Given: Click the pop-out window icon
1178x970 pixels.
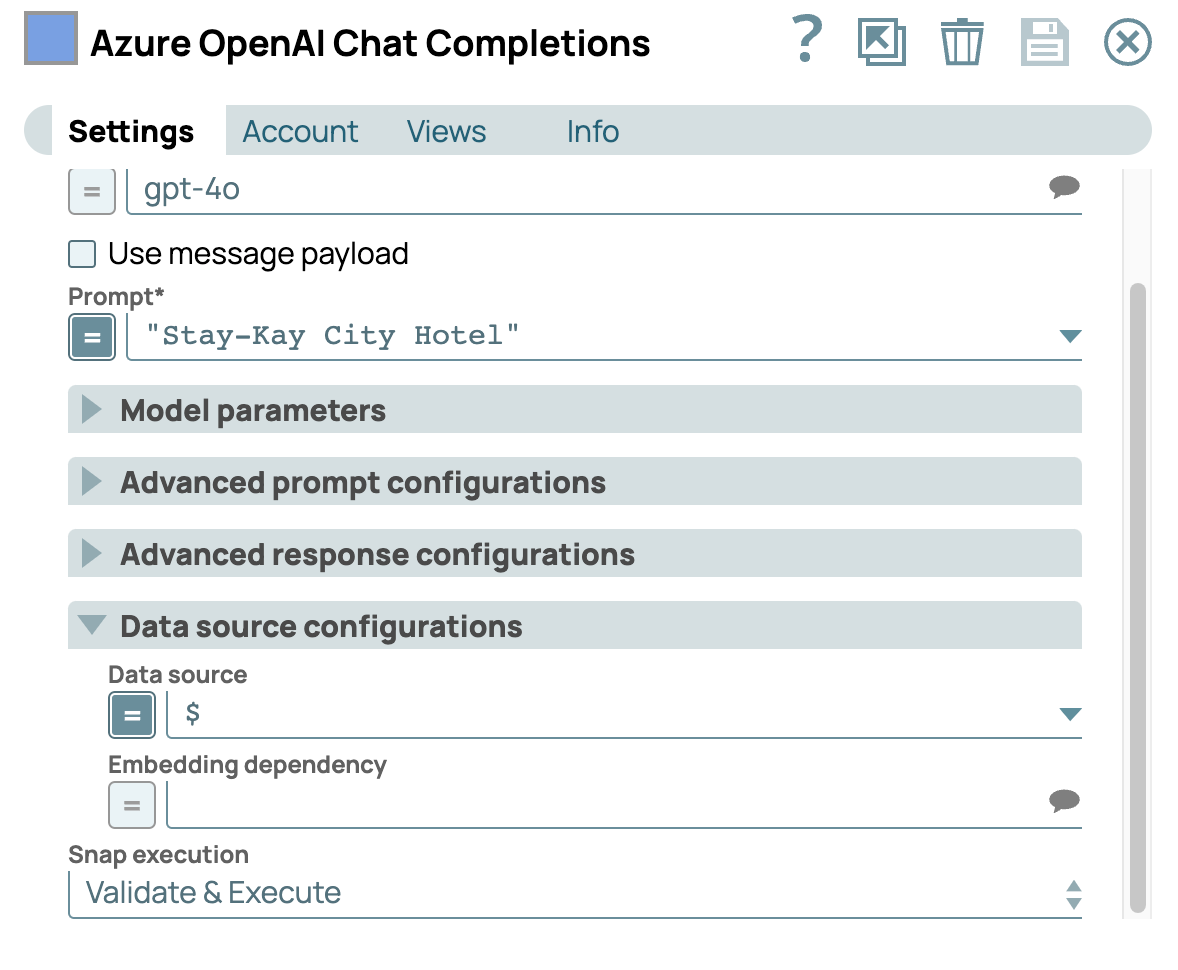Looking at the screenshot, I should coord(882,43).
